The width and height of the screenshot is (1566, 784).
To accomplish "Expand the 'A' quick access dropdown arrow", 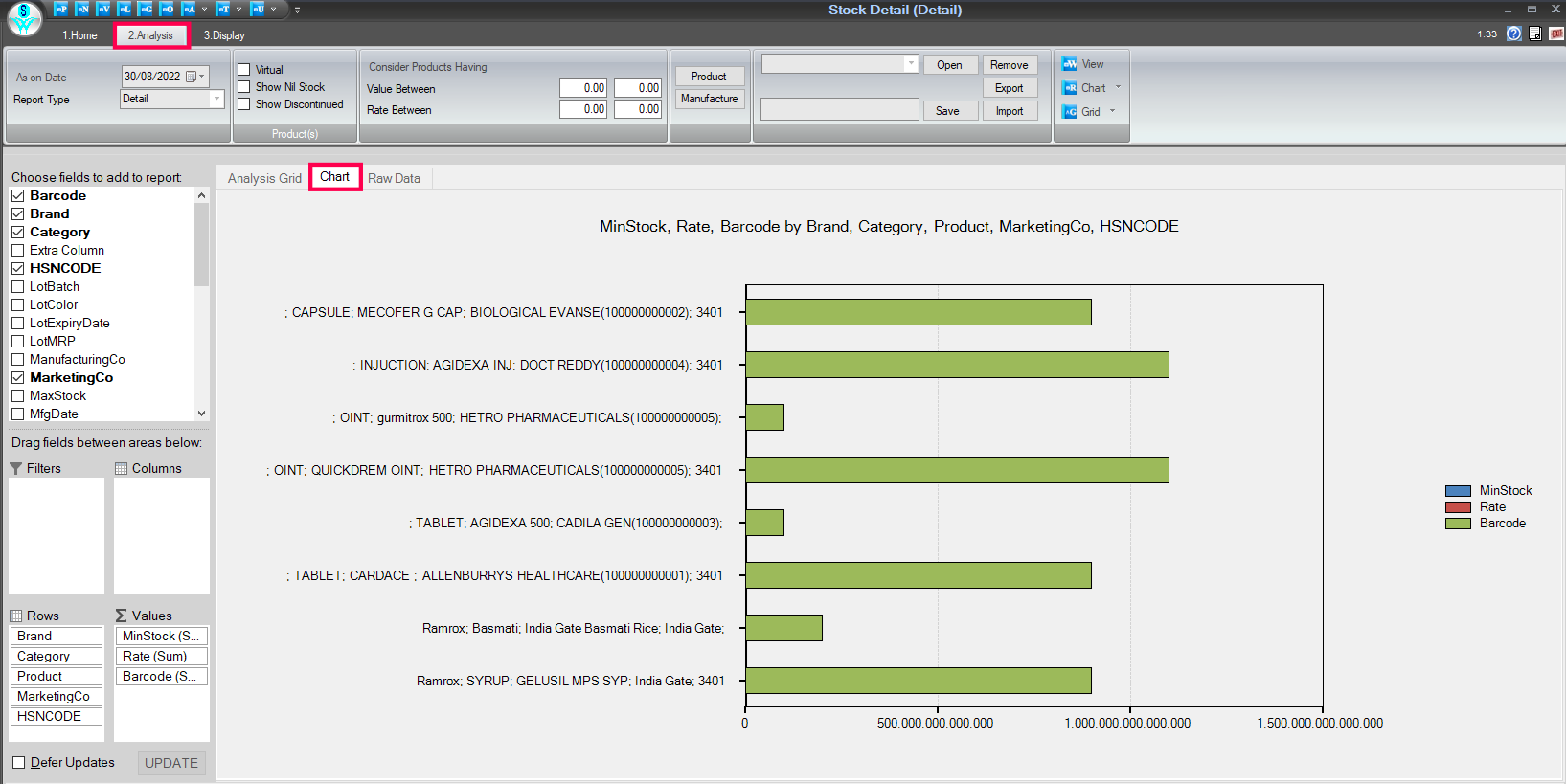I will tap(204, 9).
